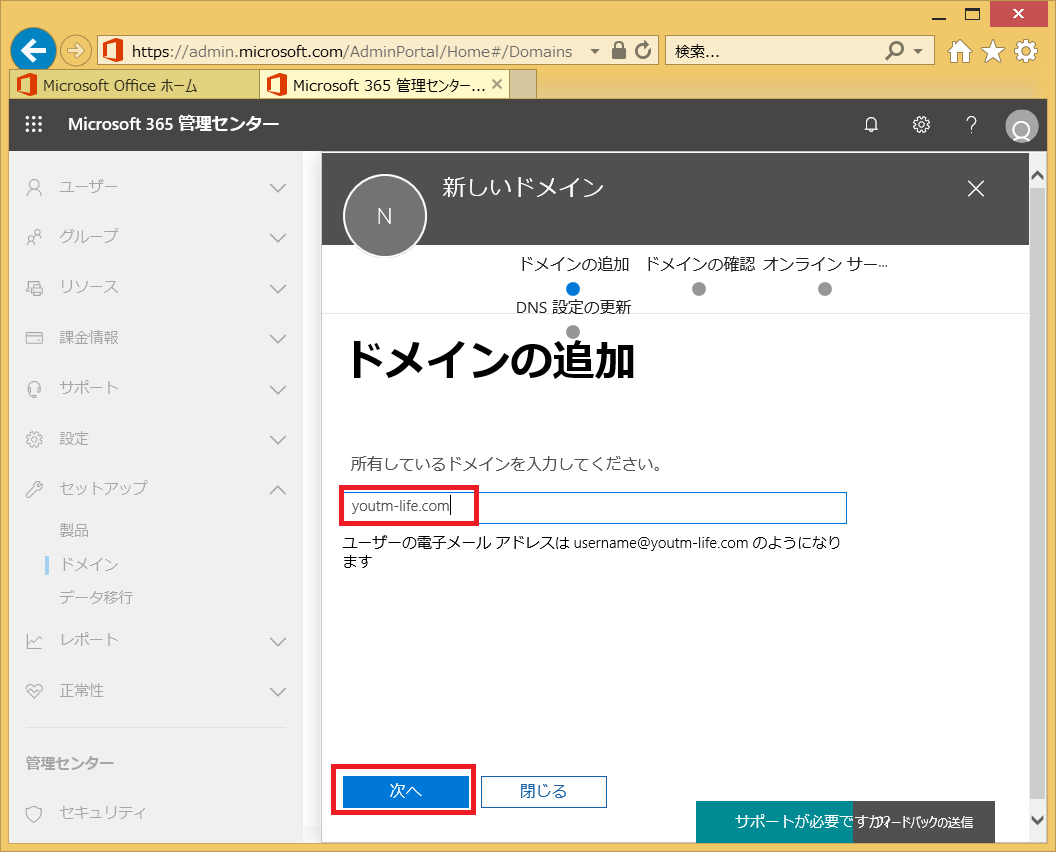1056x852 pixels.
Task: Expand the レポート menu chevron
Action: pyautogui.click(x=278, y=642)
